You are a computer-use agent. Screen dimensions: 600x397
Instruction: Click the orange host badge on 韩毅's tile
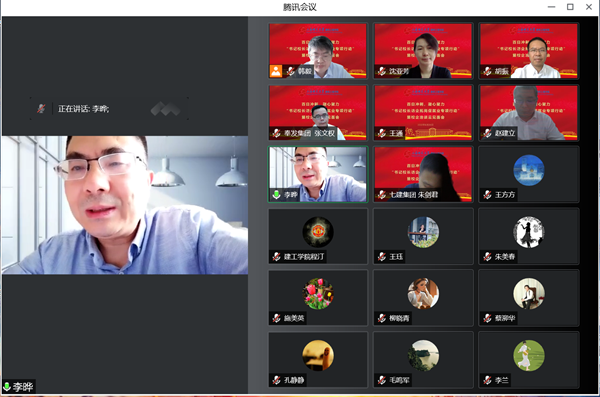point(276,71)
